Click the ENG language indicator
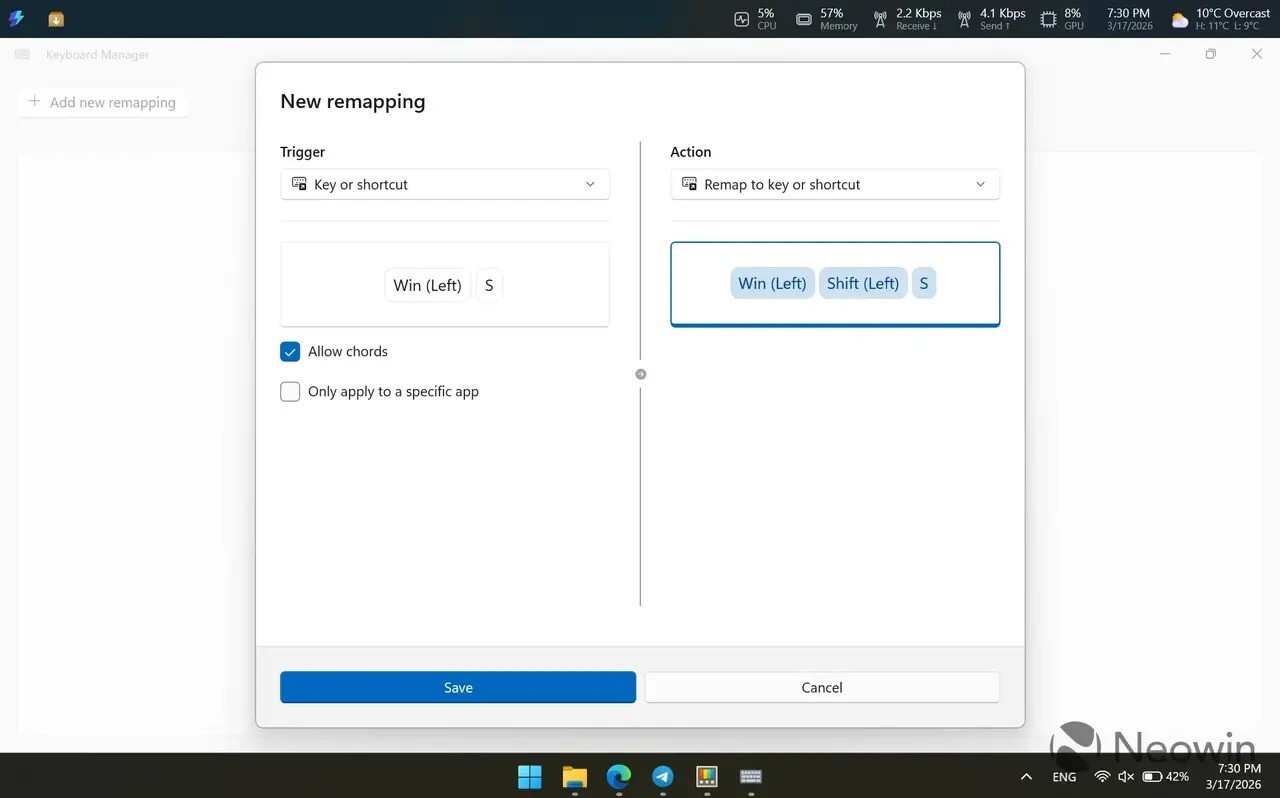Image resolution: width=1280 pixels, height=798 pixels. click(1064, 777)
